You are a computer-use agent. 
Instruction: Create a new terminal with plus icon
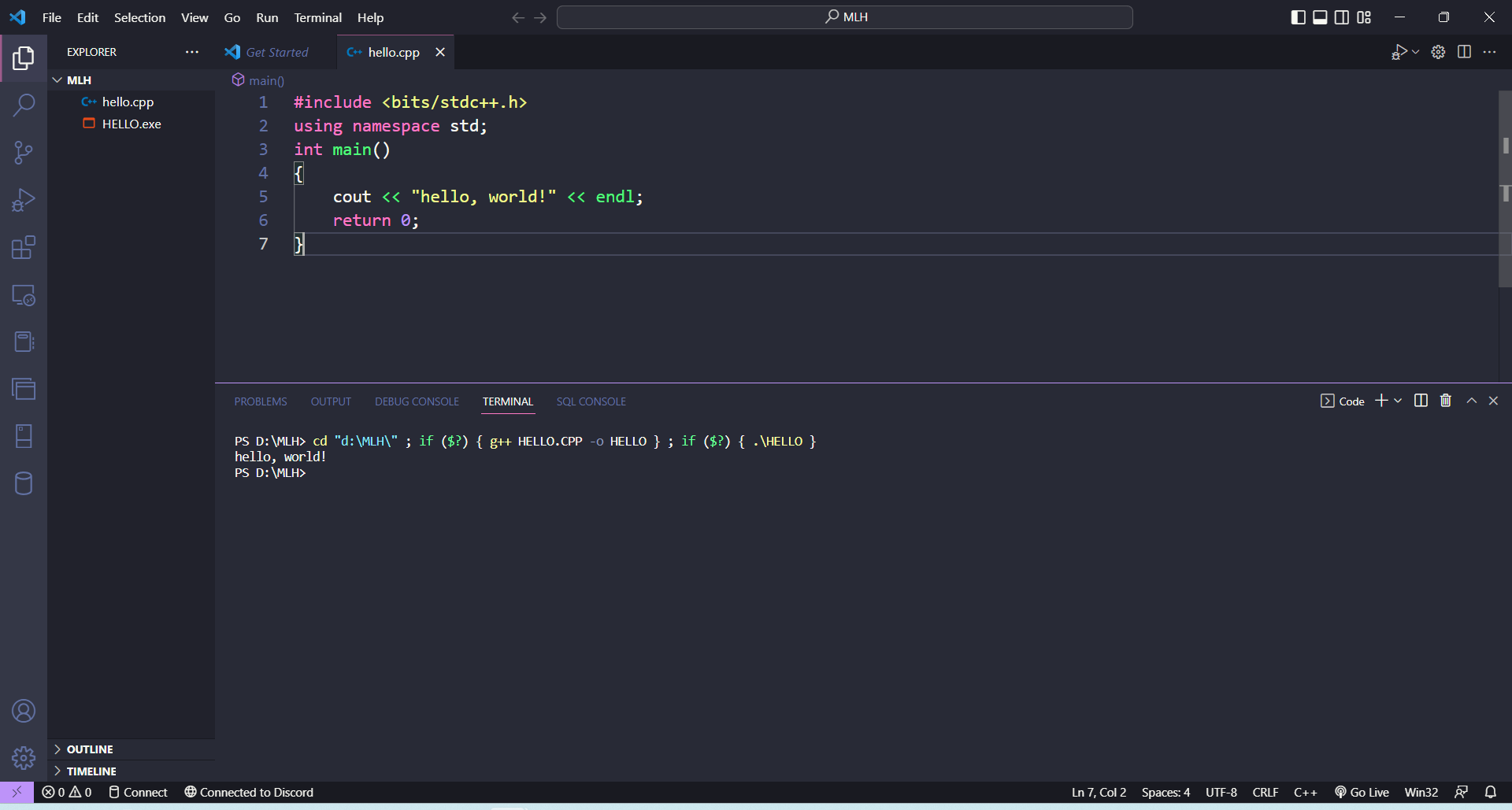tap(1381, 401)
